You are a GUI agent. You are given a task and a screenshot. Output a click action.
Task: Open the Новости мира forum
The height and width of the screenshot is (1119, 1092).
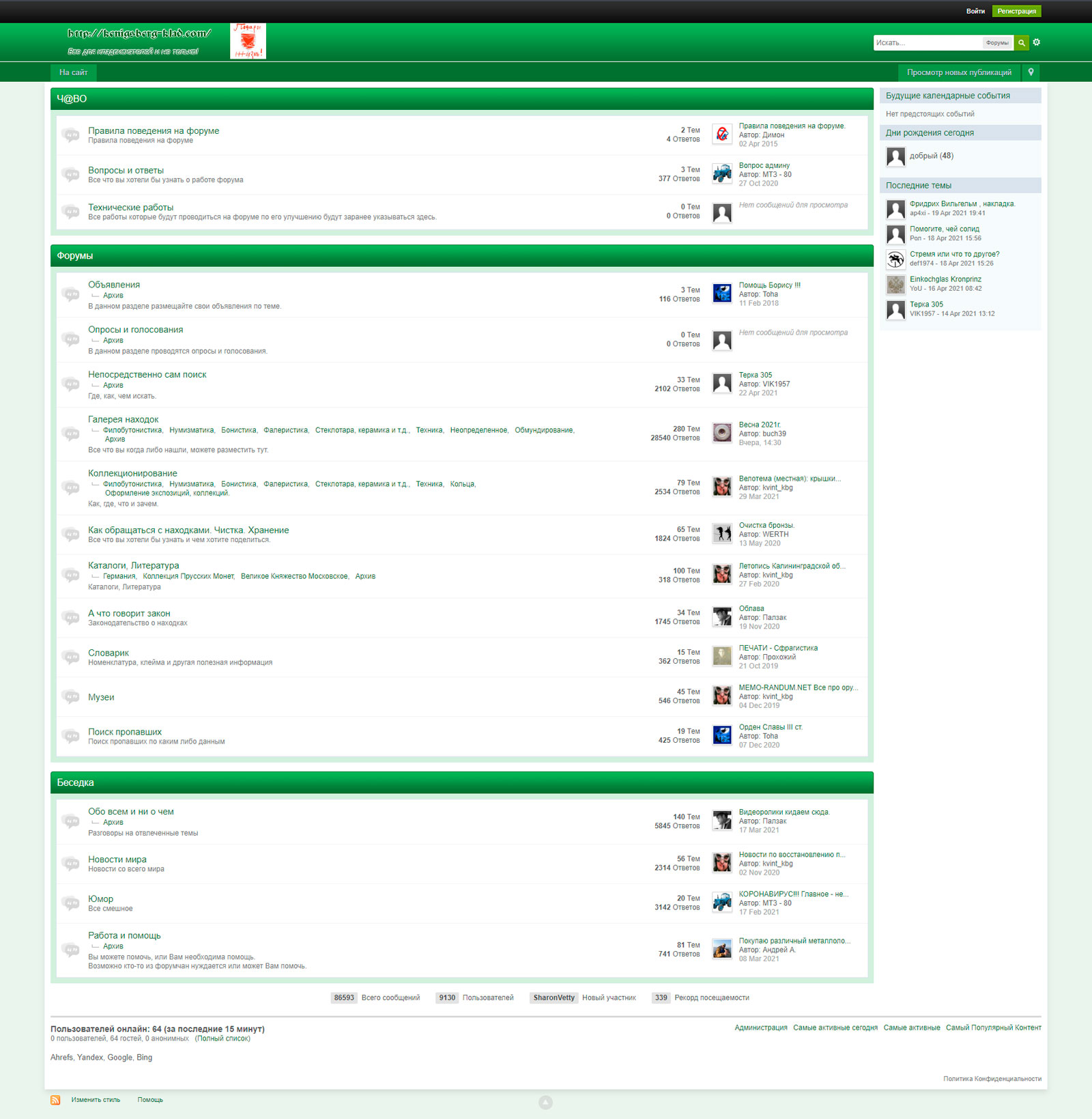pyautogui.click(x=117, y=860)
